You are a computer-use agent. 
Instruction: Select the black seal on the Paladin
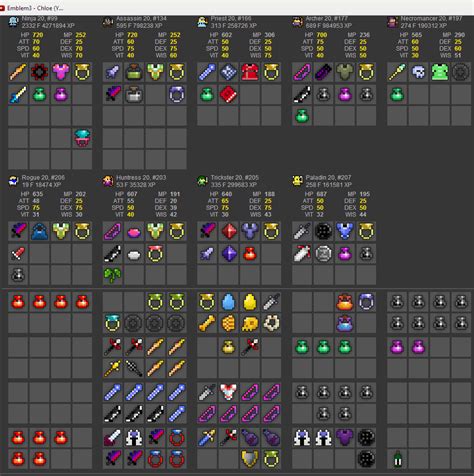tap(323, 231)
